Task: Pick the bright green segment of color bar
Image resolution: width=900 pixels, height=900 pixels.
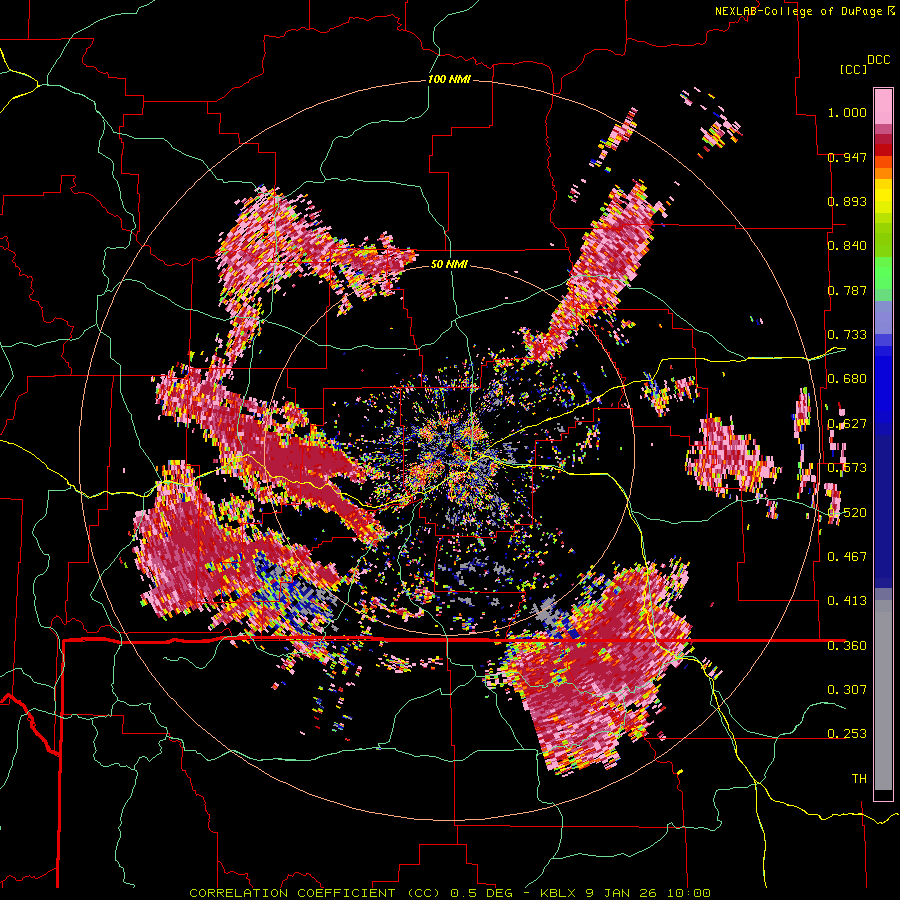Action: [883, 273]
